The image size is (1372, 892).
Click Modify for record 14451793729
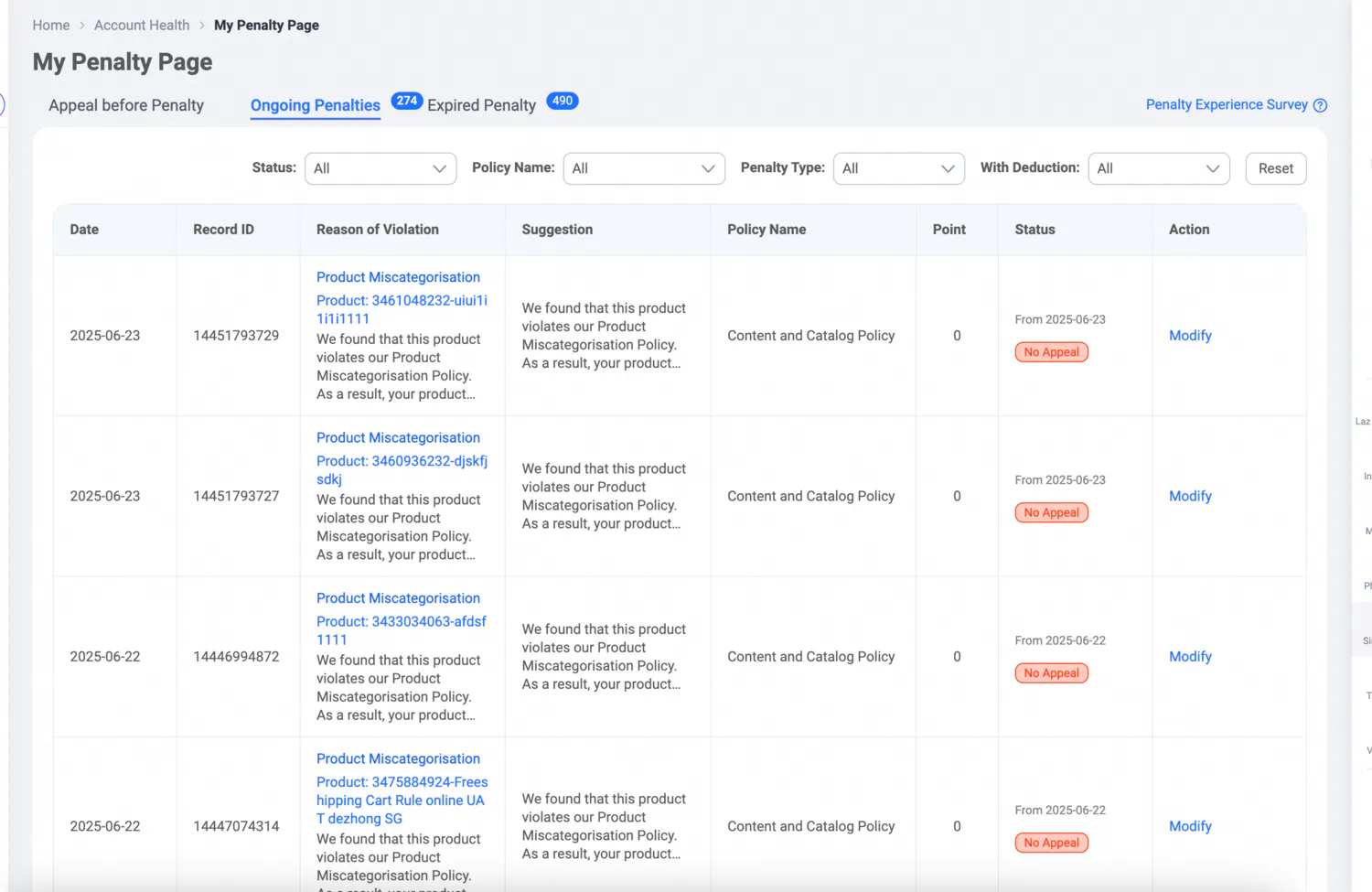click(x=1190, y=336)
